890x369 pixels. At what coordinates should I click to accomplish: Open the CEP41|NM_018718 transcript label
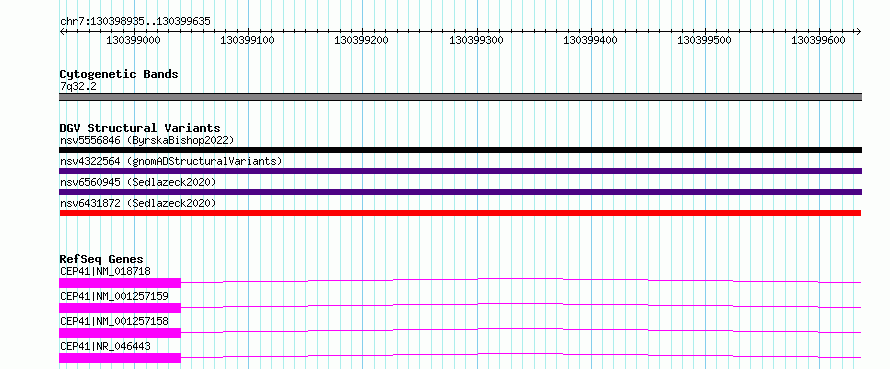(x=105, y=271)
